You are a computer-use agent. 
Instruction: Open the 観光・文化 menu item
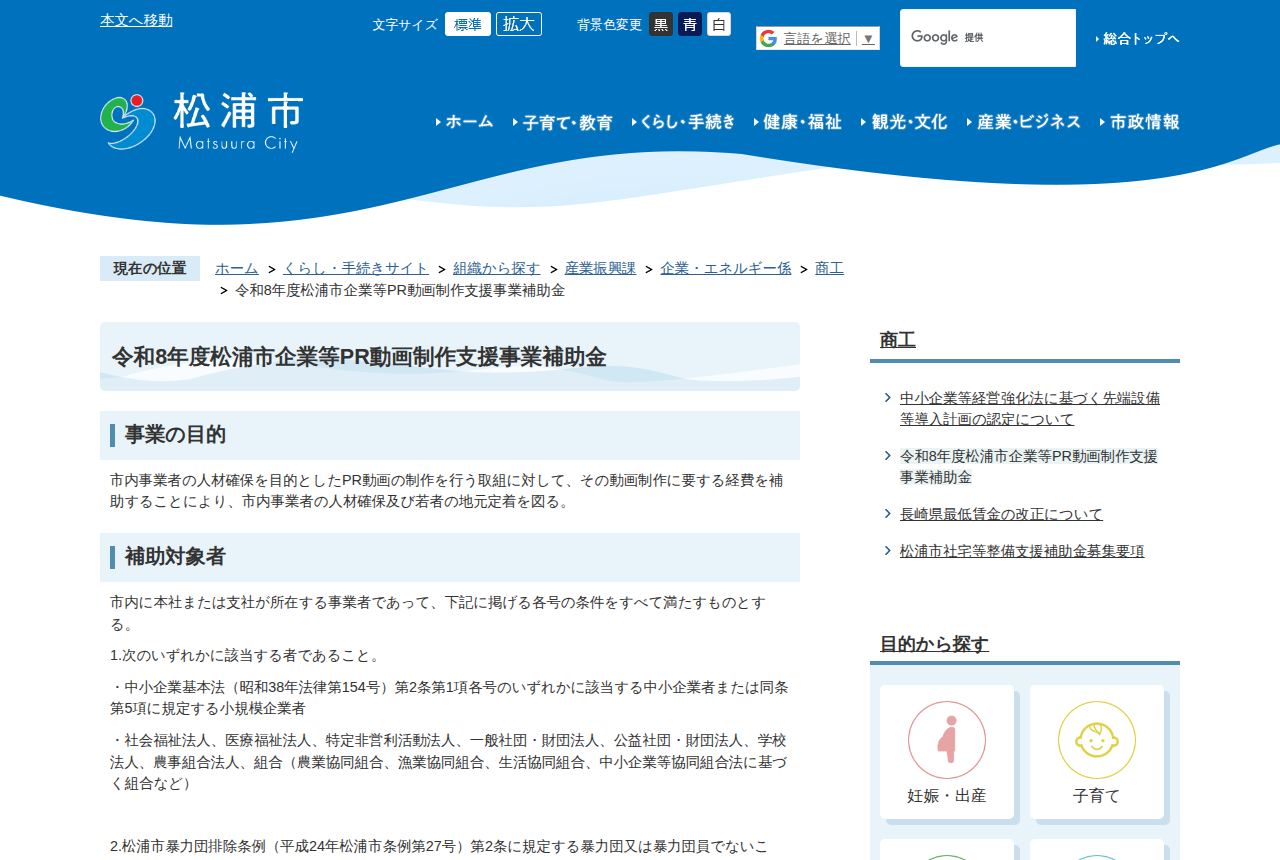pyautogui.click(x=905, y=121)
